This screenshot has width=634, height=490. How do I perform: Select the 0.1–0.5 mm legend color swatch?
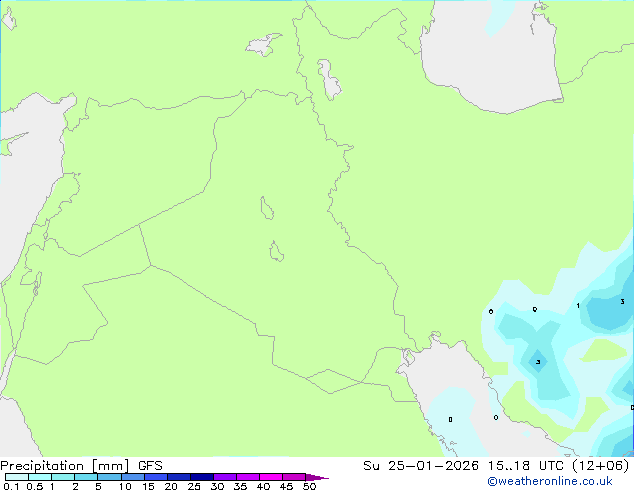pos(17,477)
